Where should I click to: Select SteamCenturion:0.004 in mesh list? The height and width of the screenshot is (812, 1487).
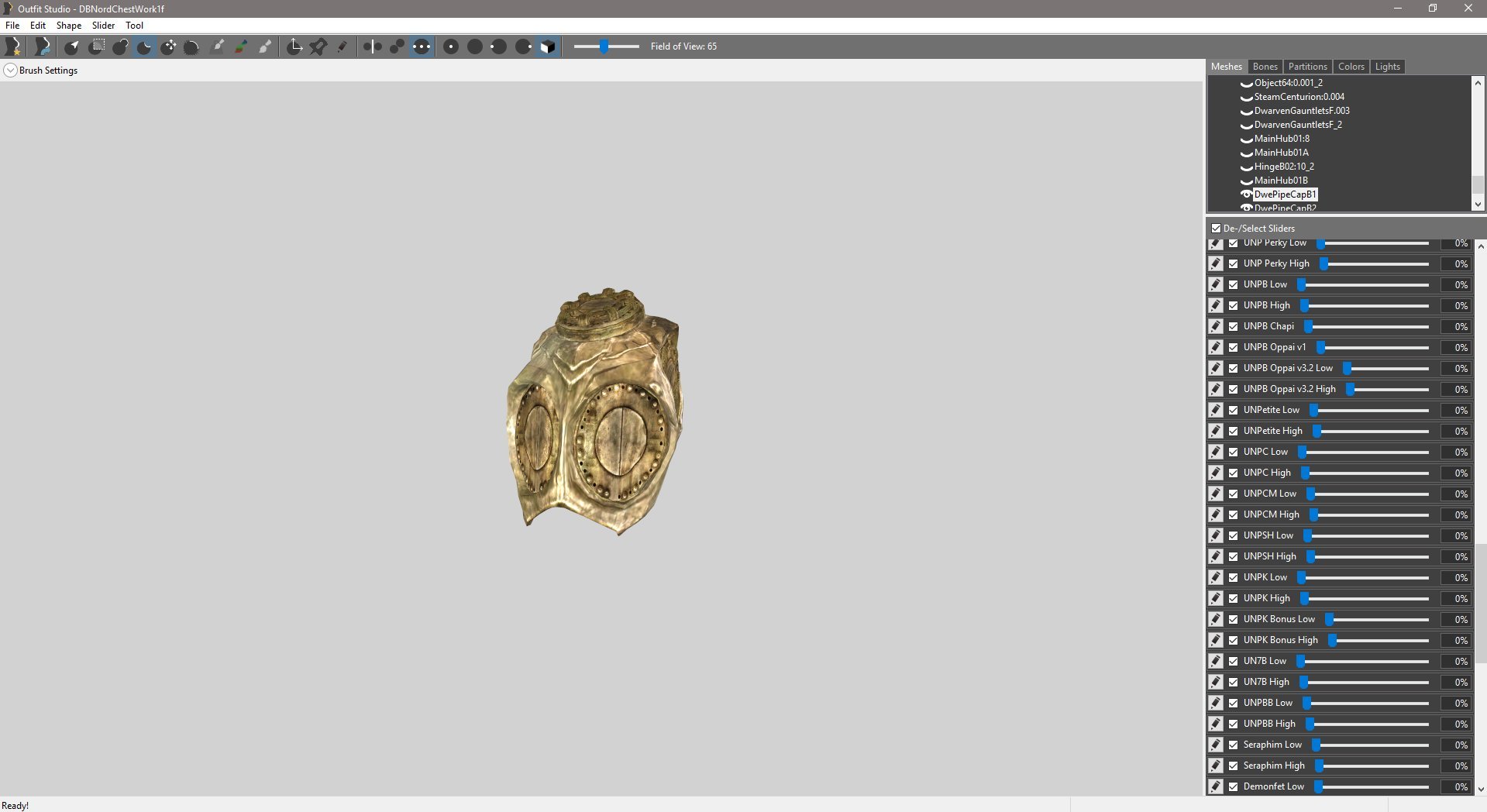point(1299,97)
